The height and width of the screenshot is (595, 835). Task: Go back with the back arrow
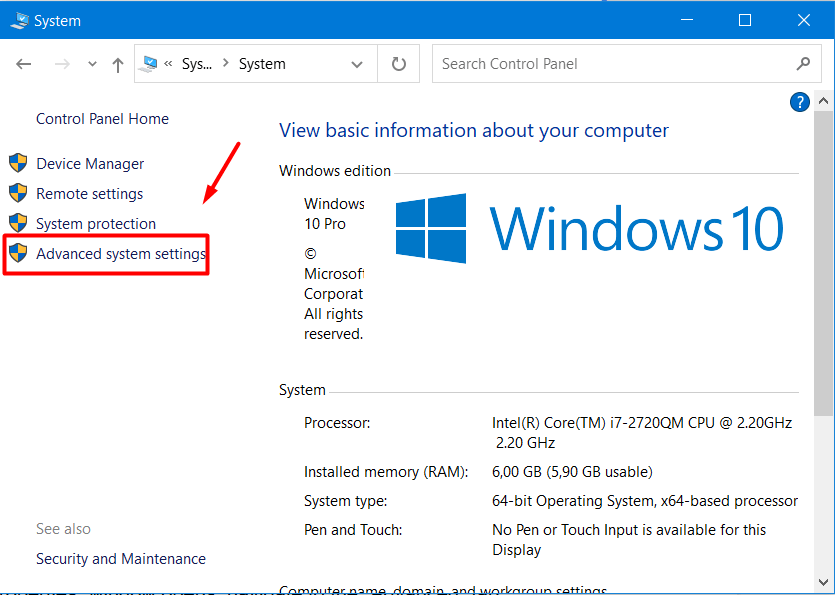23,64
